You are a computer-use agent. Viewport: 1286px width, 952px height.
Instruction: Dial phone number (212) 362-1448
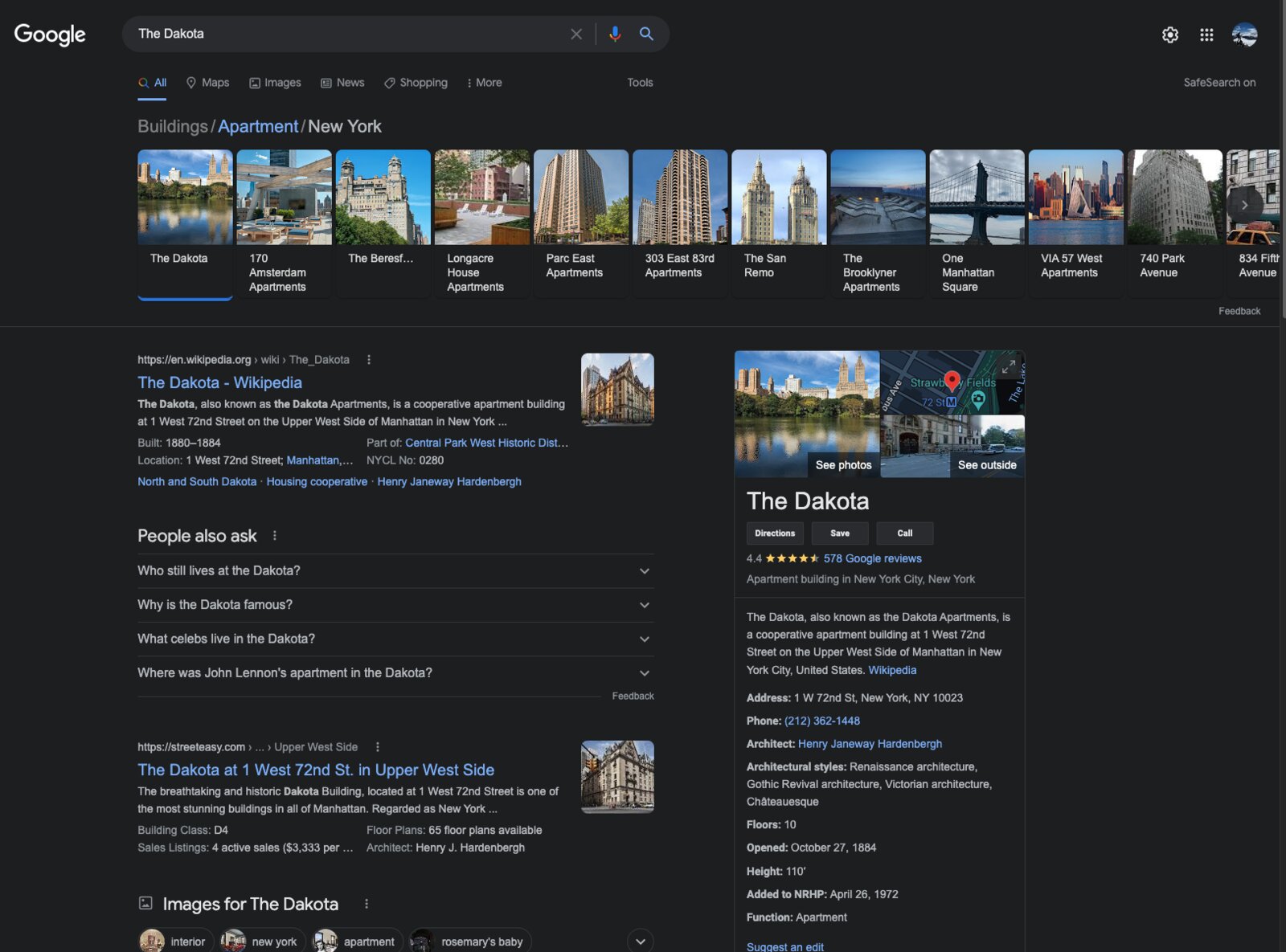822,721
